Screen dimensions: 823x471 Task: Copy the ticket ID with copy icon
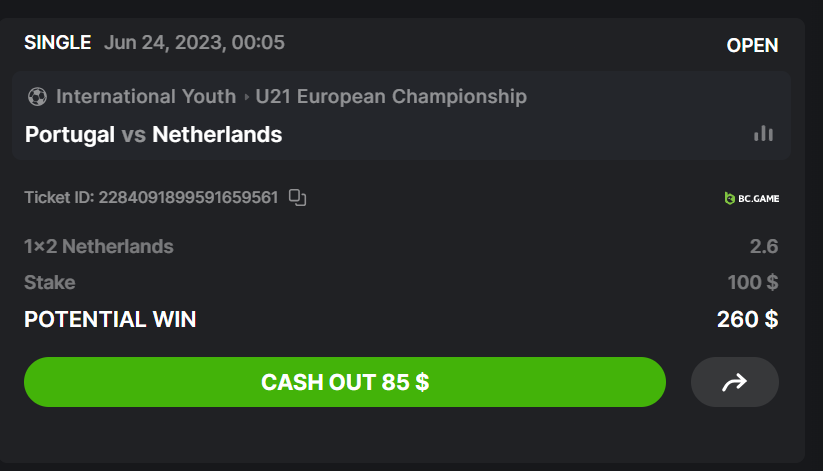point(297,197)
